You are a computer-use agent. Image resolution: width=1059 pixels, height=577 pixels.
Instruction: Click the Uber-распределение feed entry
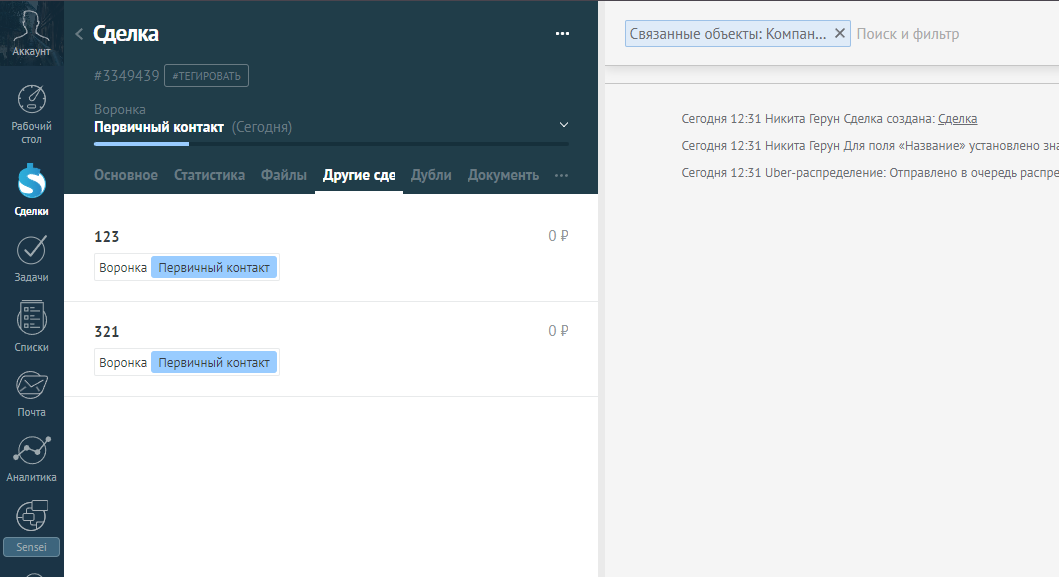tap(870, 173)
